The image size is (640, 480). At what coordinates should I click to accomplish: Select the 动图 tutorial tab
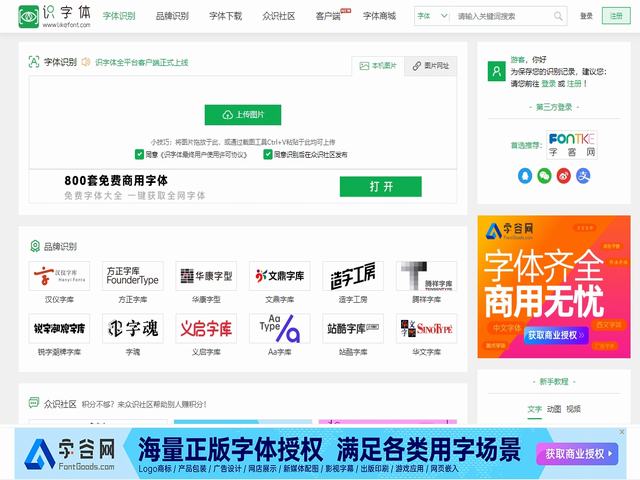[x=554, y=409]
